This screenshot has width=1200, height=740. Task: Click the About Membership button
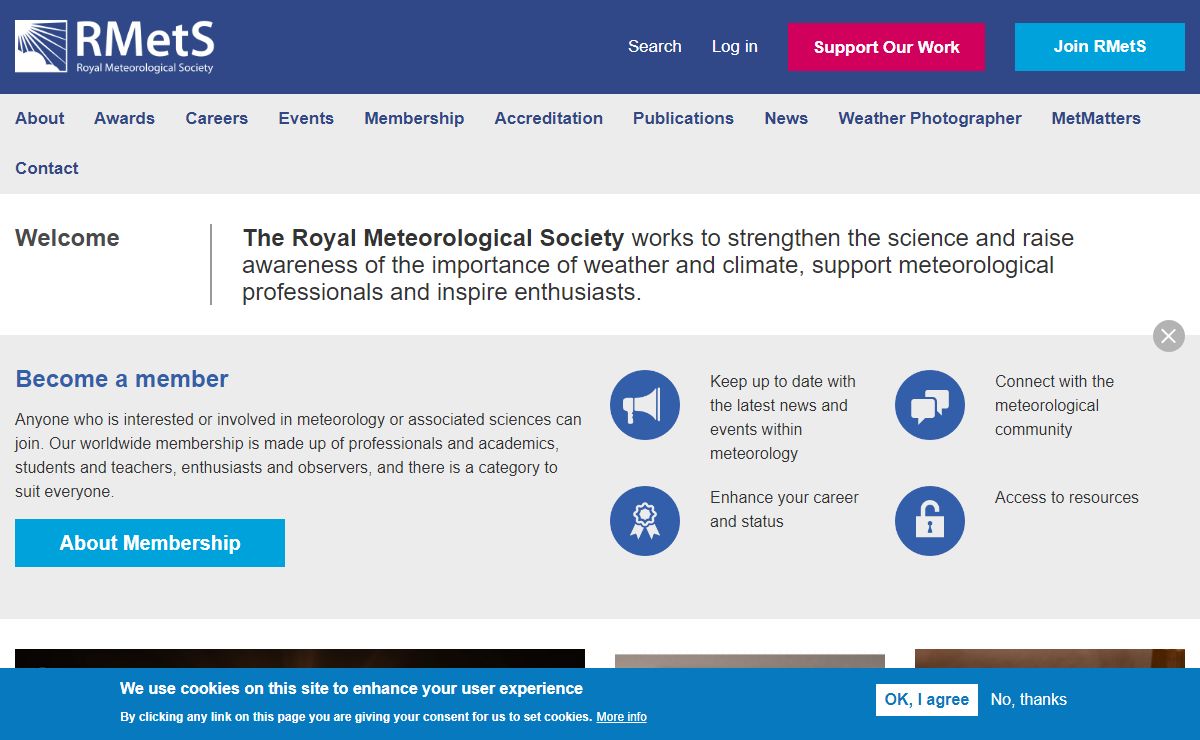(x=150, y=543)
